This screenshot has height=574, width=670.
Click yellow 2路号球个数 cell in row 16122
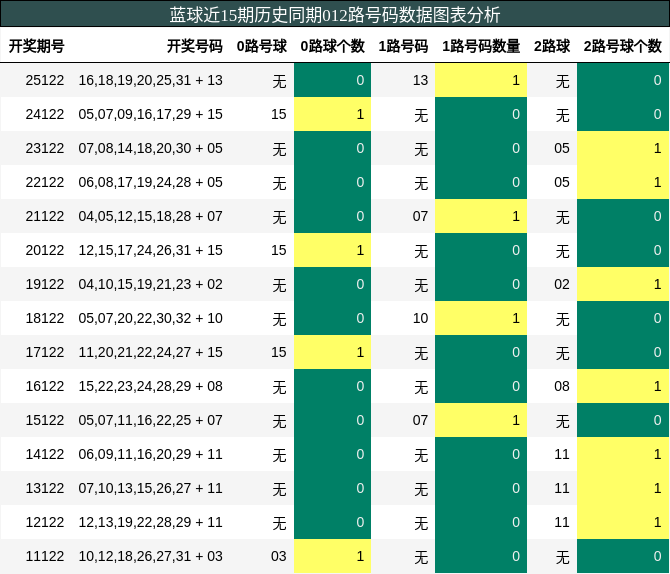click(x=623, y=386)
